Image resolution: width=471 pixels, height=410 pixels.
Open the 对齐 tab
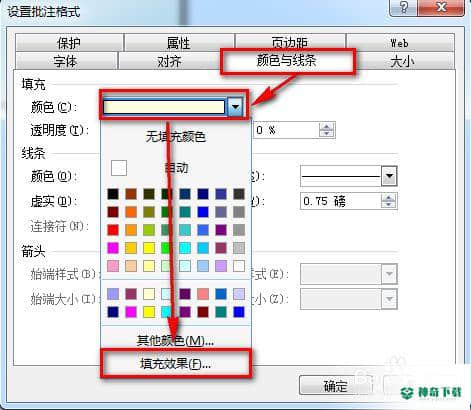click(x=169, y=61)
